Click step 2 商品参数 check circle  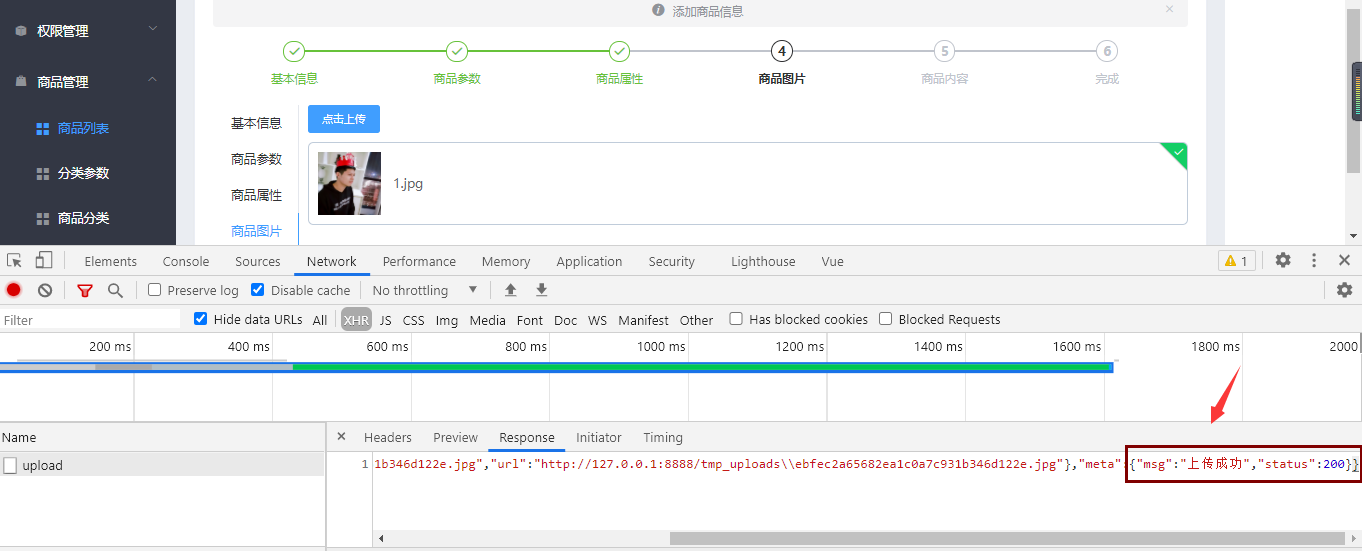(x=457, y=51)
